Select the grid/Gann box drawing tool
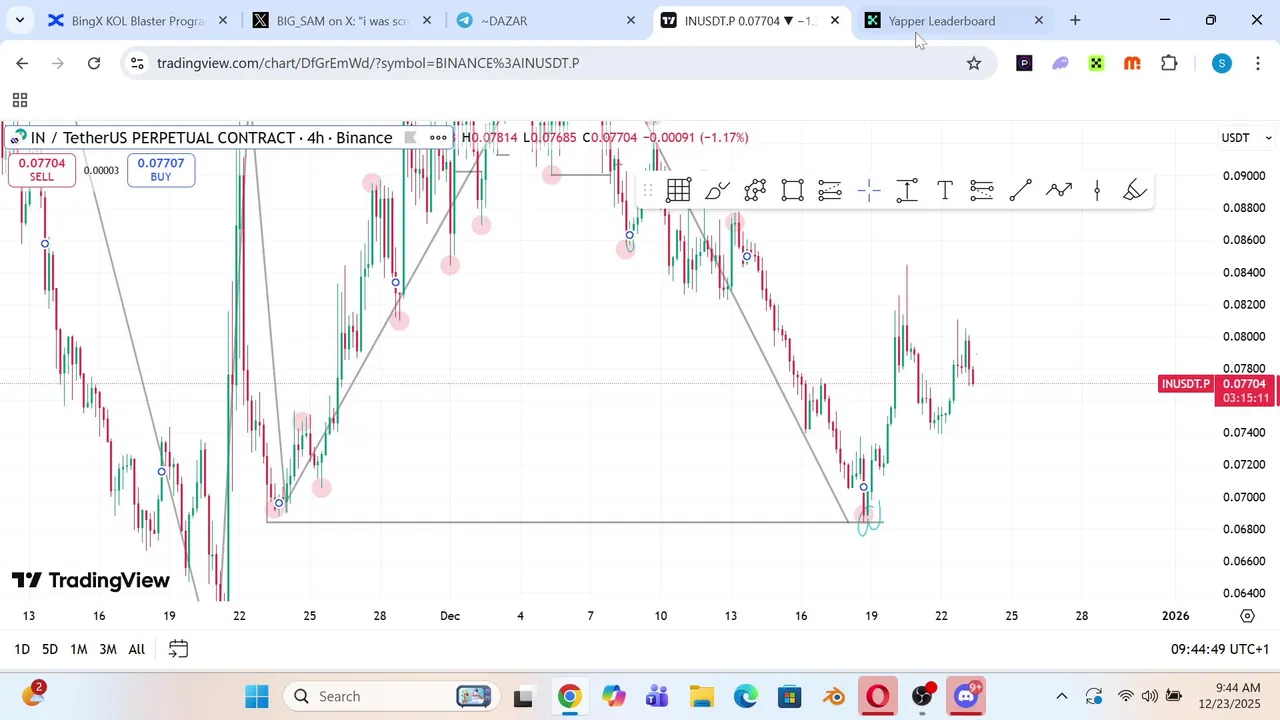The height and width of the screenshot is (720, 1280). coord(679,190)
